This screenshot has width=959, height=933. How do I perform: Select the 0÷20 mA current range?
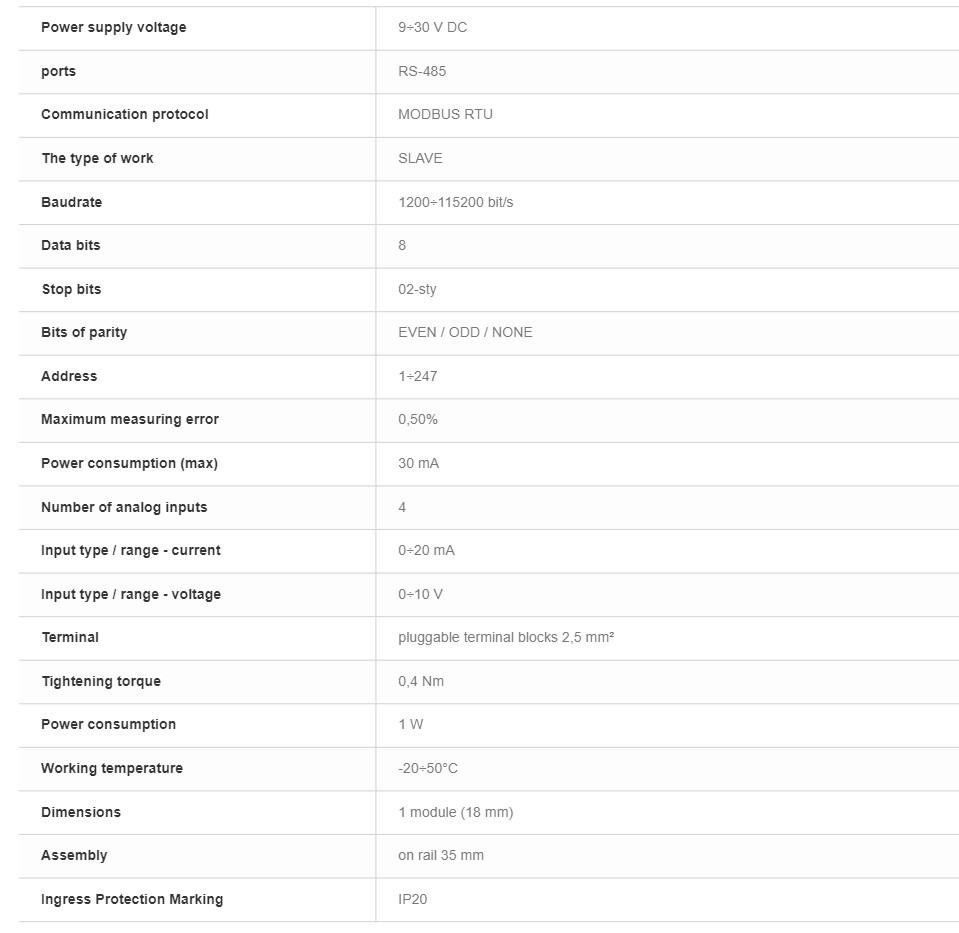pos(426,550)
